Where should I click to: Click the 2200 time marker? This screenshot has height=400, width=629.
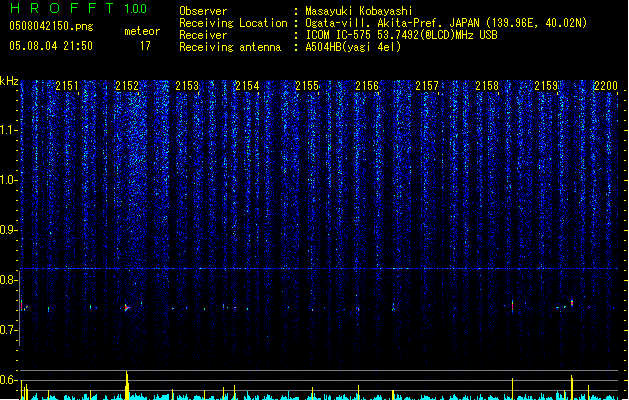tap(606, 86)
